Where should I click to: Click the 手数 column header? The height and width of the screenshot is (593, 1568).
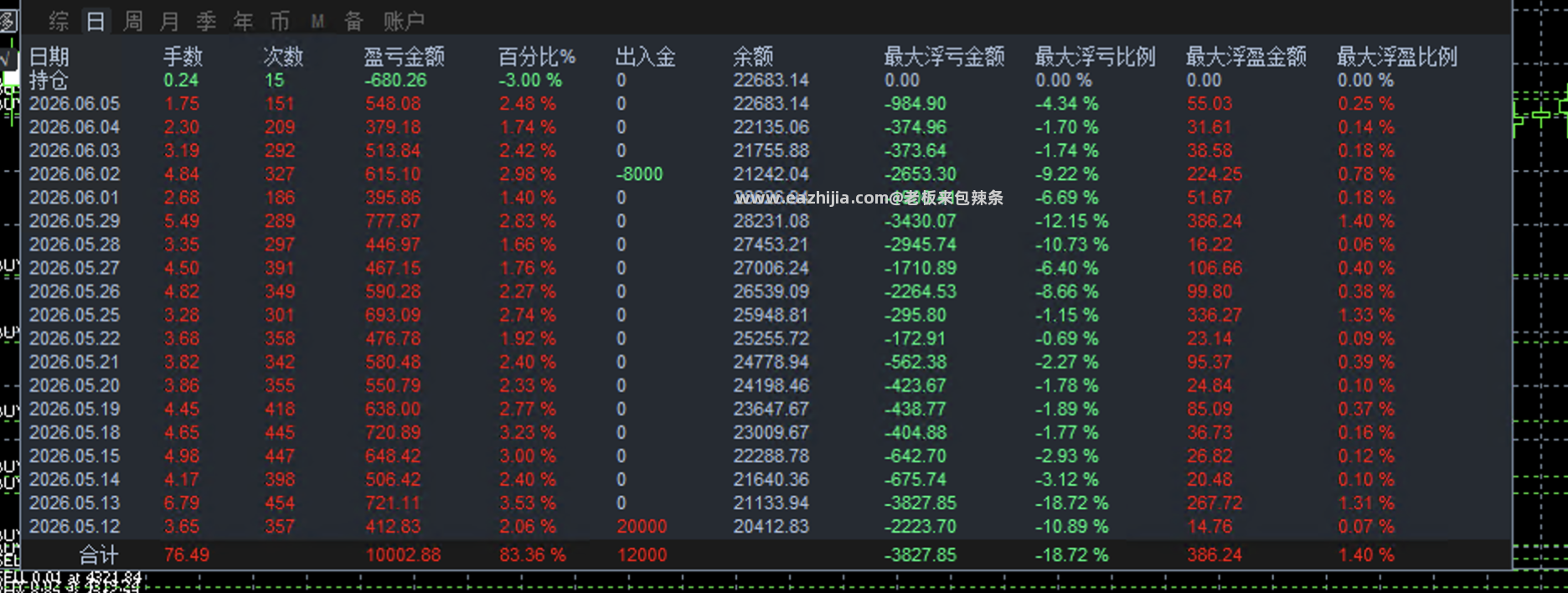pos(183,57)
